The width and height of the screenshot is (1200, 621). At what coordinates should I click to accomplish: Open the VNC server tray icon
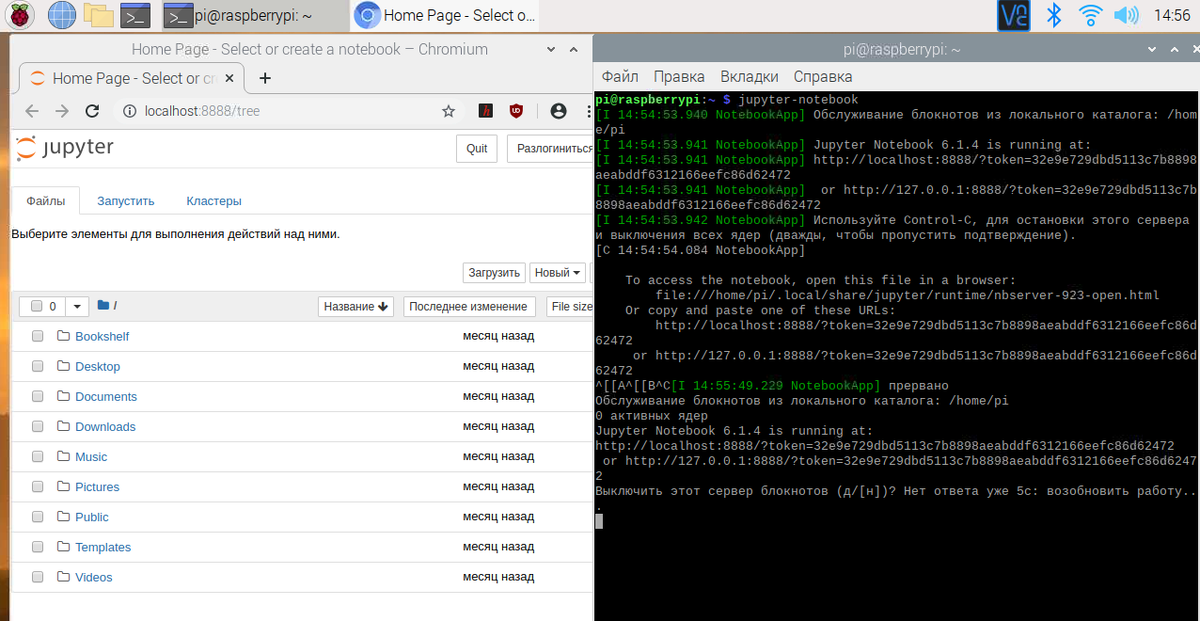(x=1013, y=15)
